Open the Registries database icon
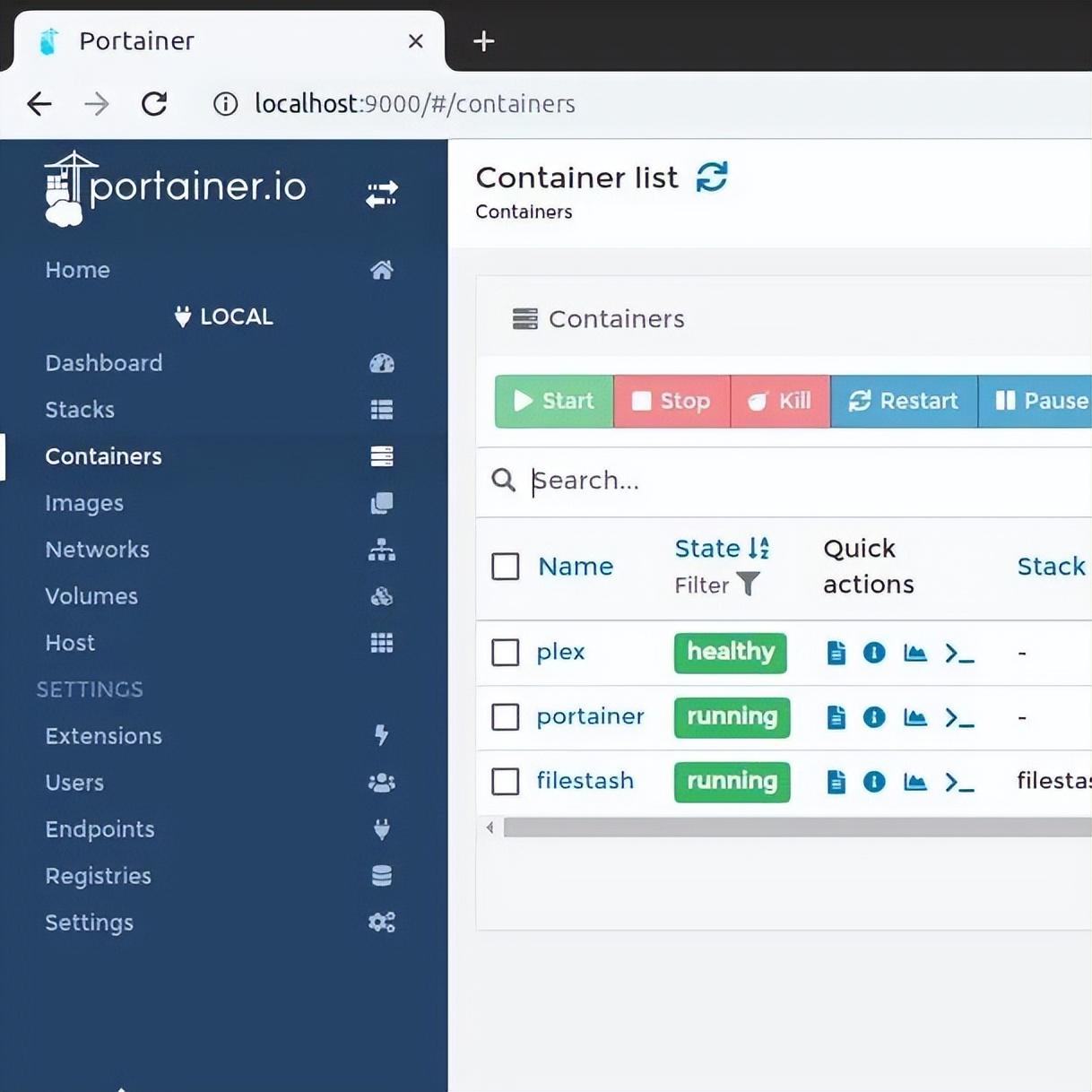 coord(382,876)
